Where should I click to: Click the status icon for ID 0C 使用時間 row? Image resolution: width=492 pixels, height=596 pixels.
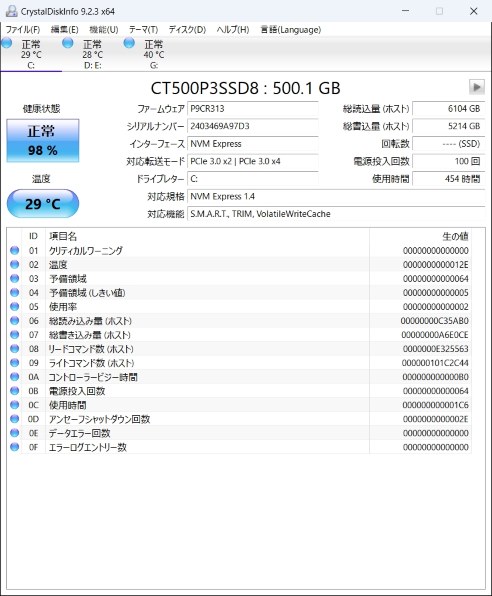pyautogui.click(x=14, y=405)
